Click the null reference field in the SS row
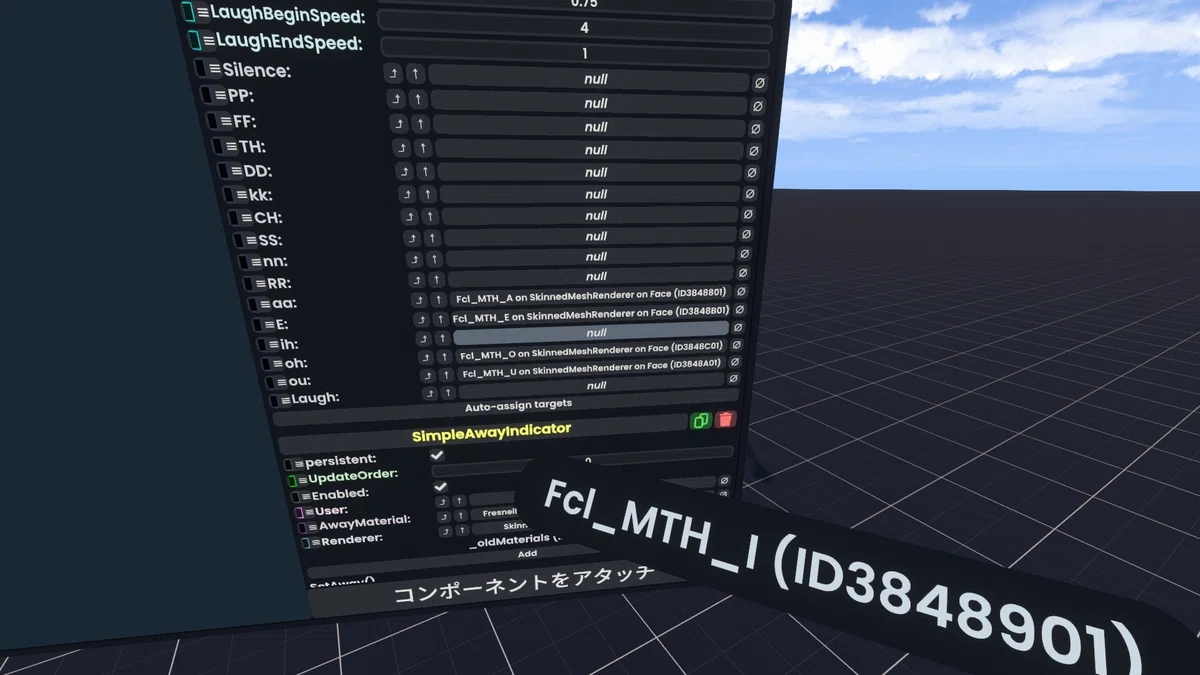Screen dimensions: 1200x675 [590, 237]
